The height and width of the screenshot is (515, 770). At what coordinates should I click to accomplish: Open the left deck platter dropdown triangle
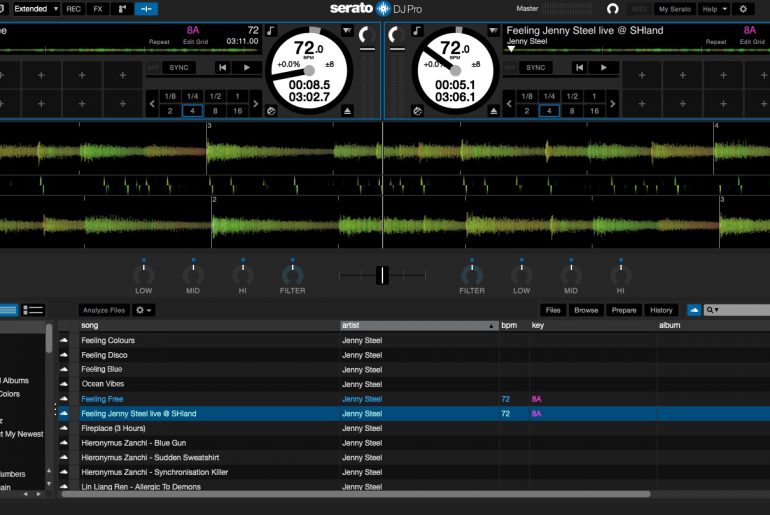[x=347, y=31]
